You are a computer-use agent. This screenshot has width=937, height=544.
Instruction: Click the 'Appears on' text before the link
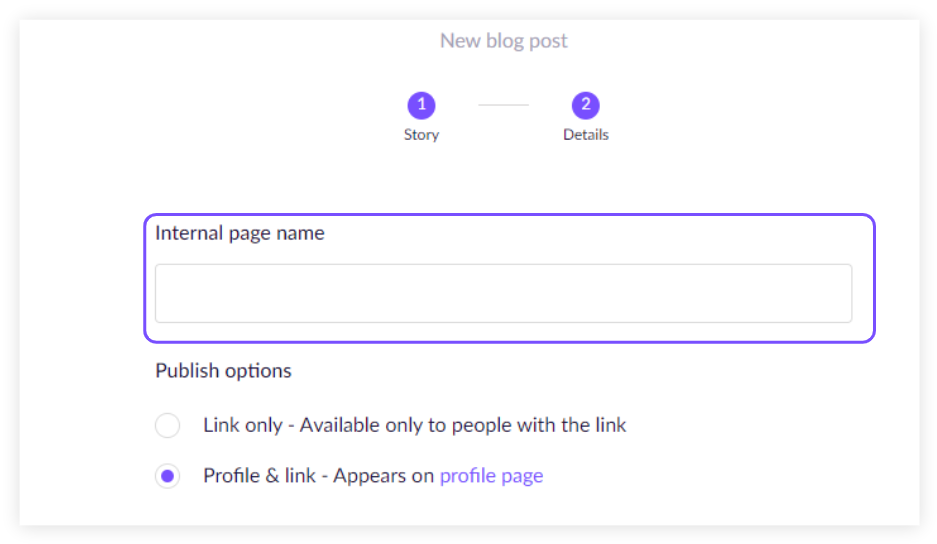[x=384, y=476]
